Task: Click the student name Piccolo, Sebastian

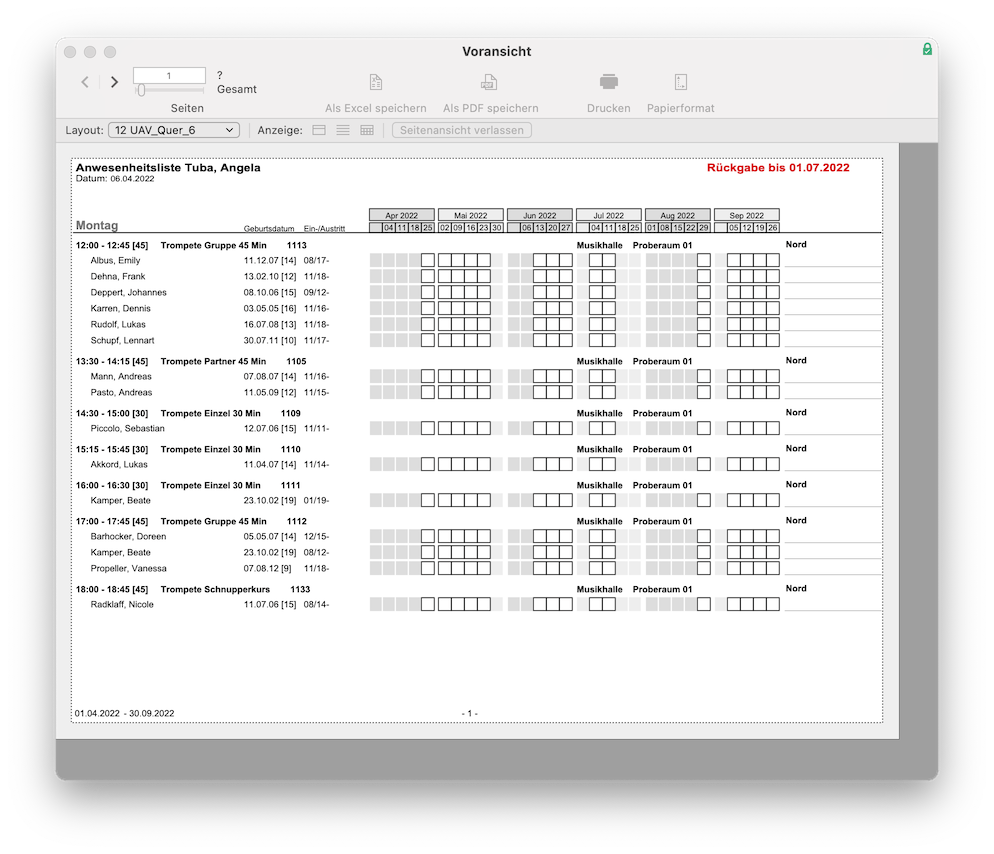Action: (x=127, y=429)
